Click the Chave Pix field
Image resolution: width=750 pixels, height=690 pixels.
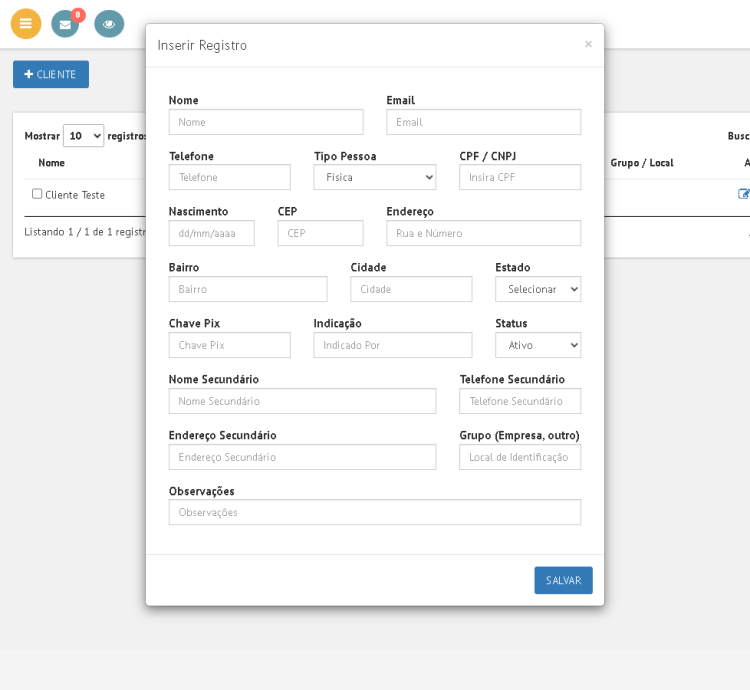click(229, 345)
